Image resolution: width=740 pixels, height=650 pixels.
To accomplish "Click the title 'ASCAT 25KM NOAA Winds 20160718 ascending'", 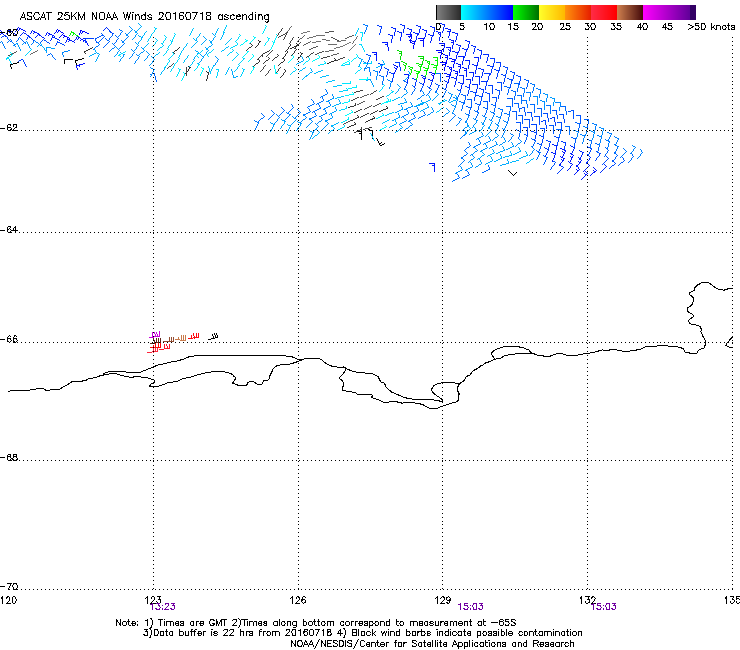I will point(144,17).
